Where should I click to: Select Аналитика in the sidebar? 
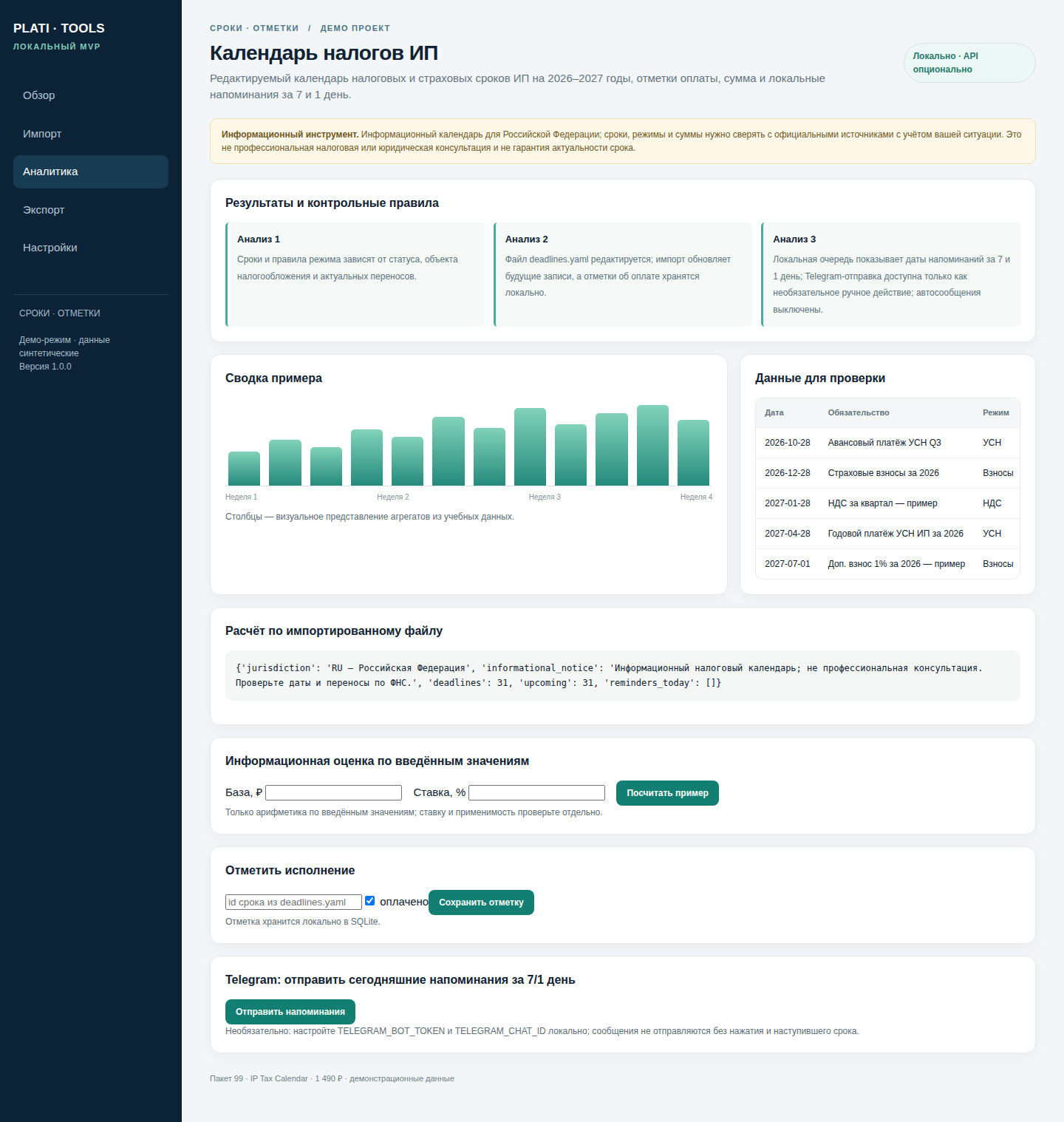[x=91, y=171]
